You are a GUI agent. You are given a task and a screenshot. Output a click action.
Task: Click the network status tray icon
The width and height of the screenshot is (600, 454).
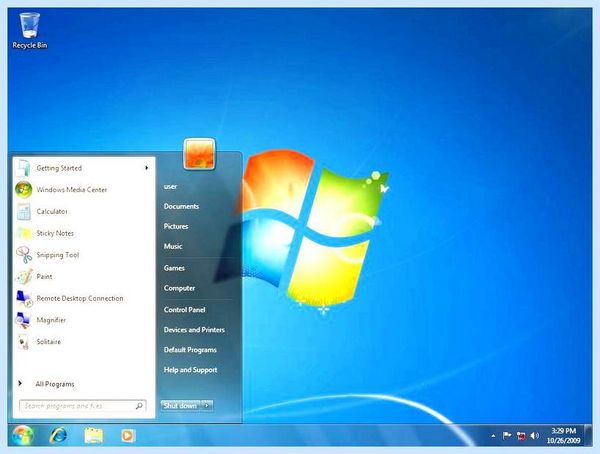(x=521, y=436)
